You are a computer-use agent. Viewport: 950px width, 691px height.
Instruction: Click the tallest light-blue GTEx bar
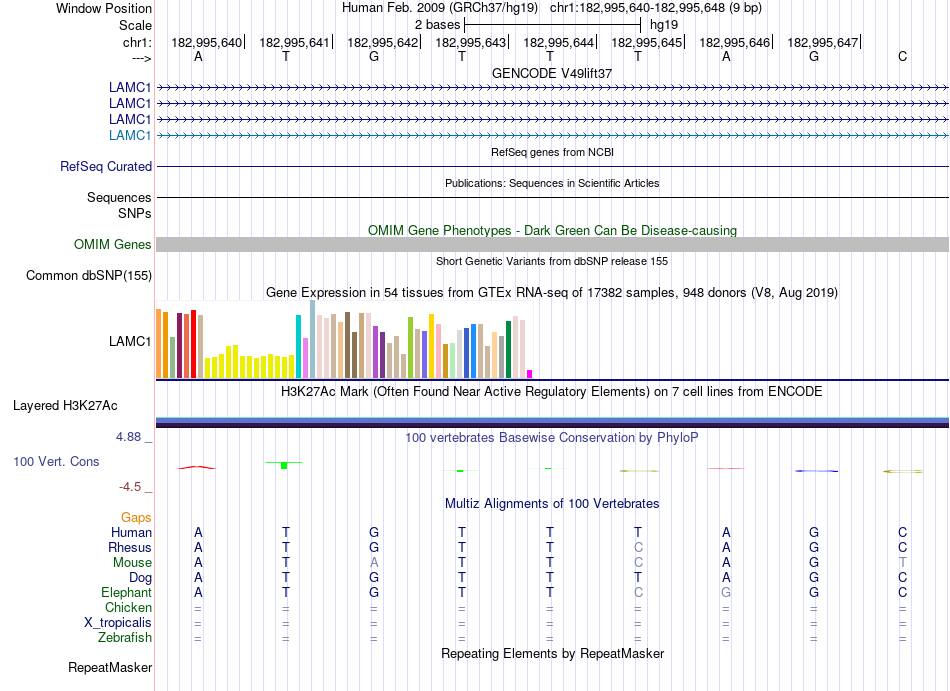(313, 340)
